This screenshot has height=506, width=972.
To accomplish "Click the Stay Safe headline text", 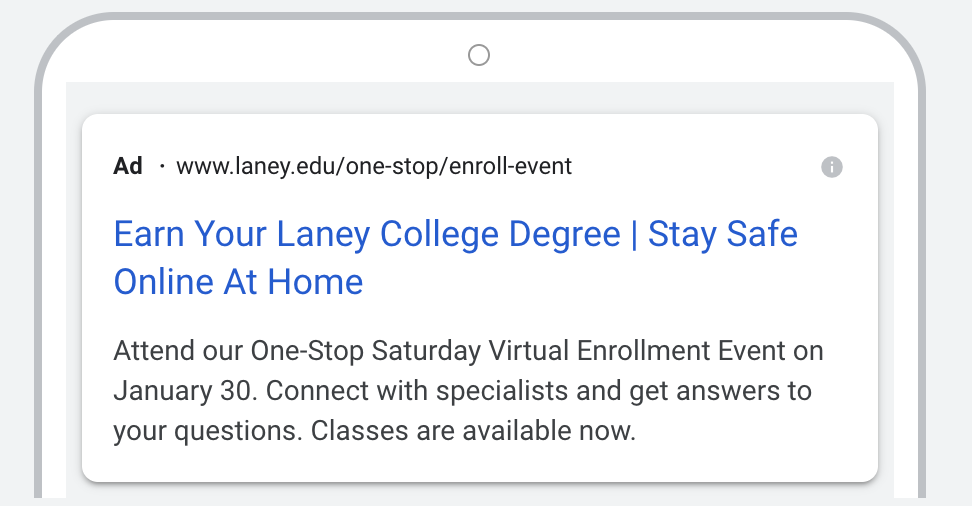I will coord(722,234).
